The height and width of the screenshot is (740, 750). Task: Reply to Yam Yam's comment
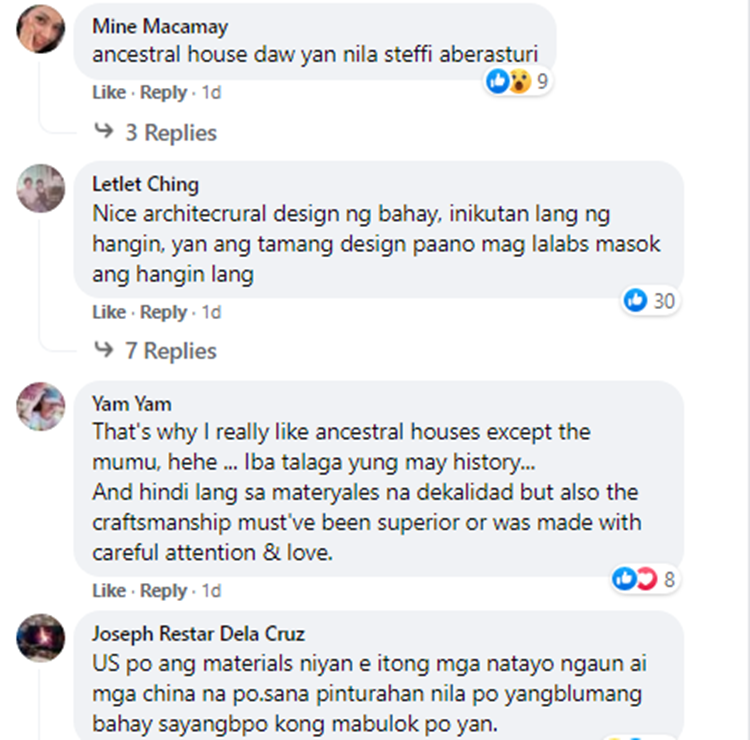pyautogui.click(x=163, y=590)
